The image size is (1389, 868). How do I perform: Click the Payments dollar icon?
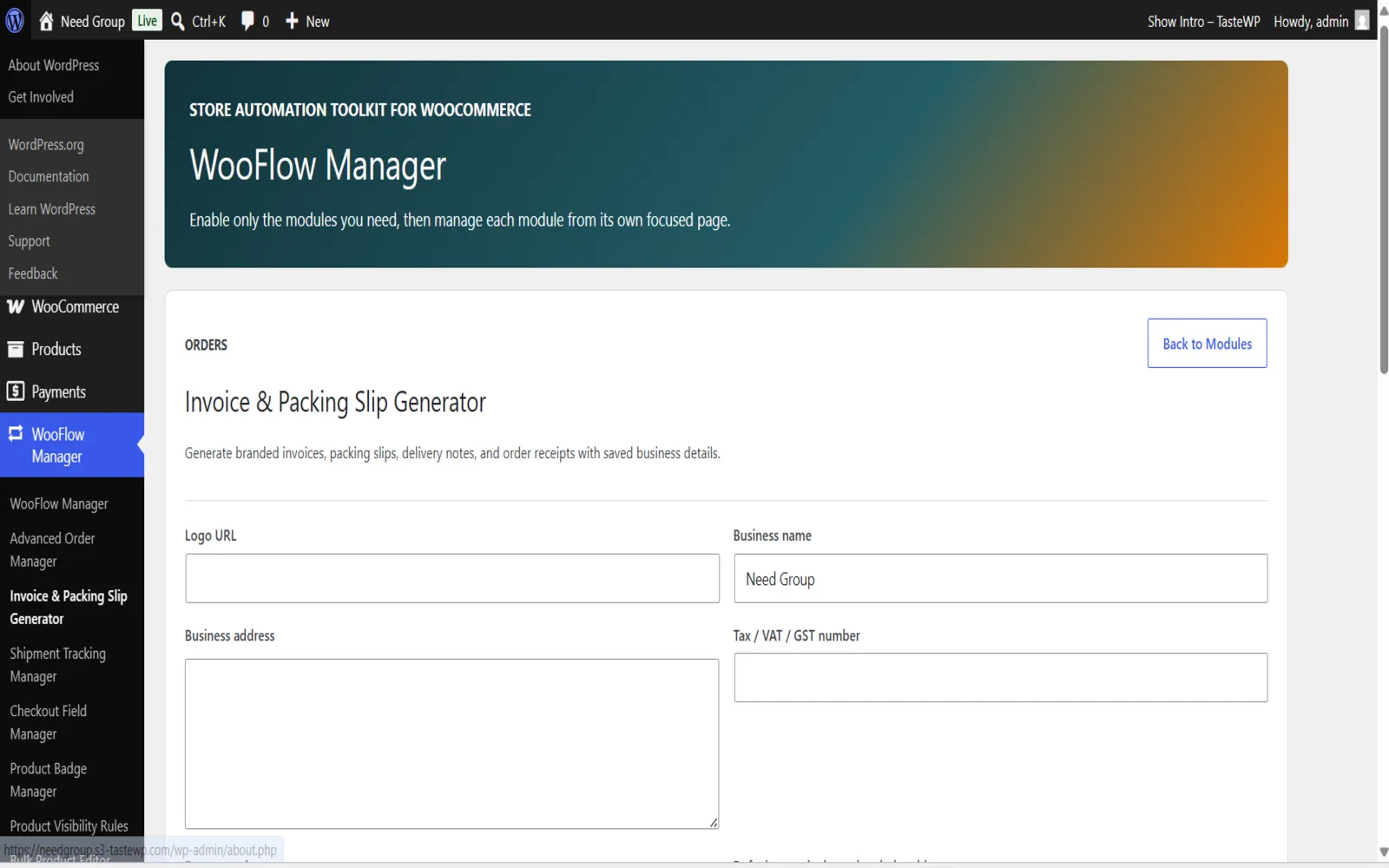tap(16, 391)
